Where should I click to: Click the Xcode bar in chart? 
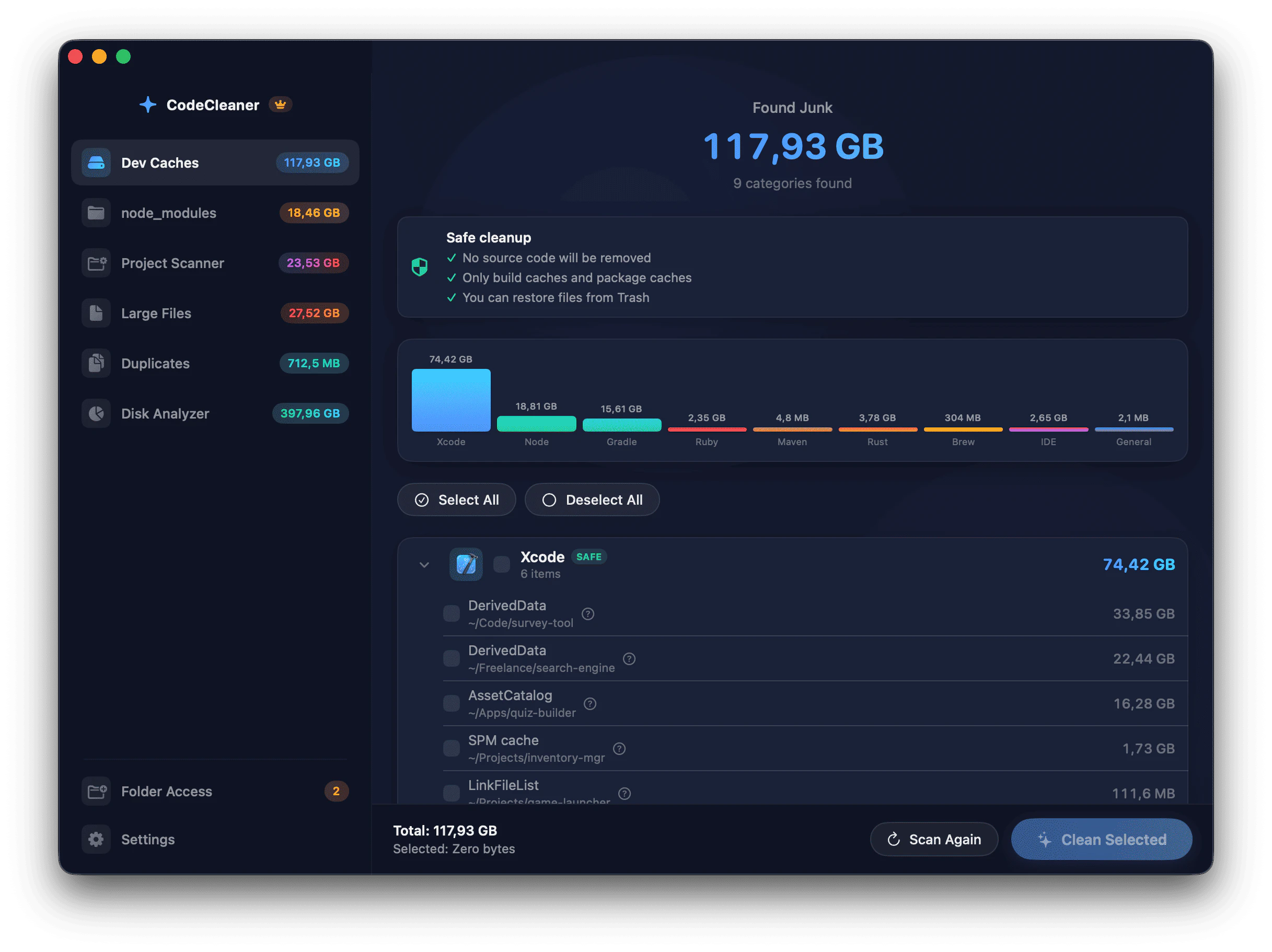[451, 400]
